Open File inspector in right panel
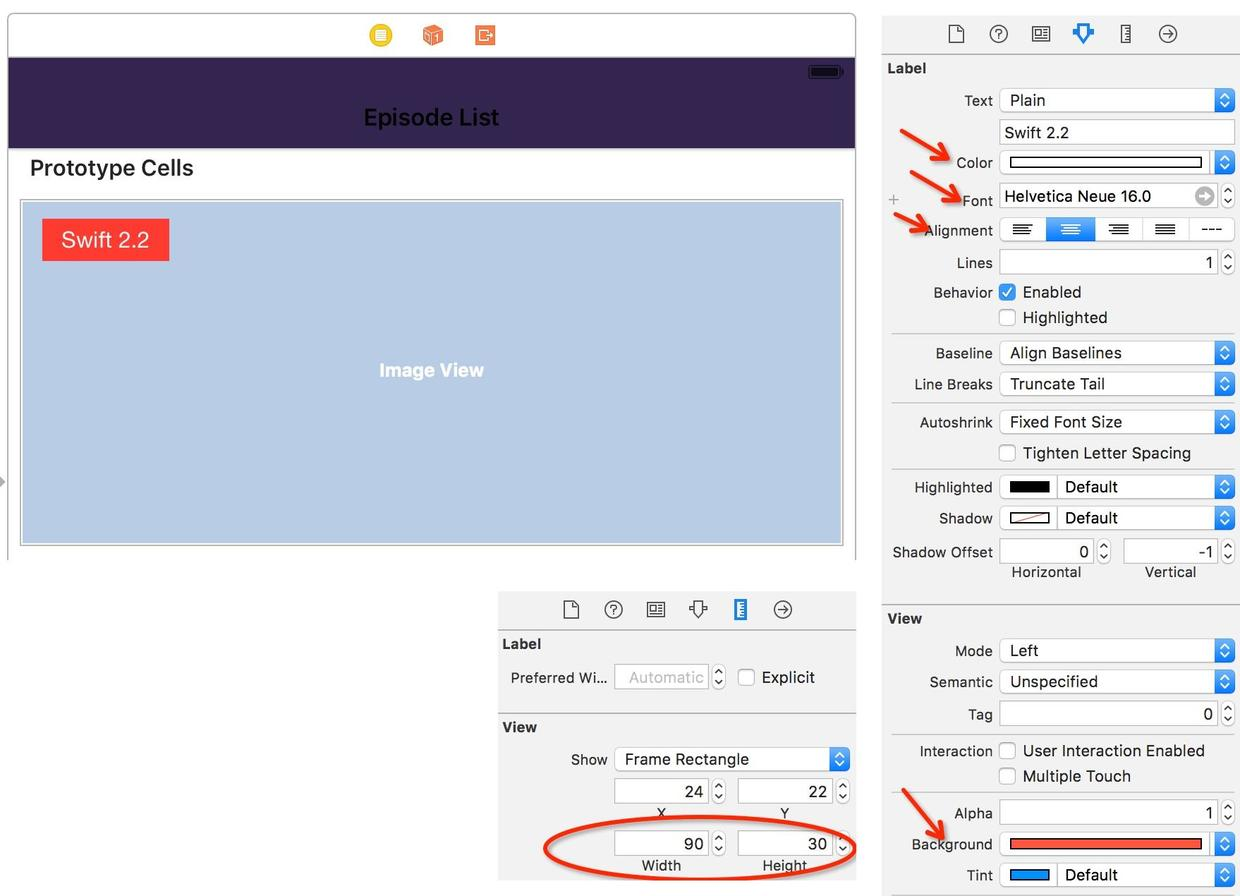The width and height of the screenshot is (1240, 896). [956, 34]
